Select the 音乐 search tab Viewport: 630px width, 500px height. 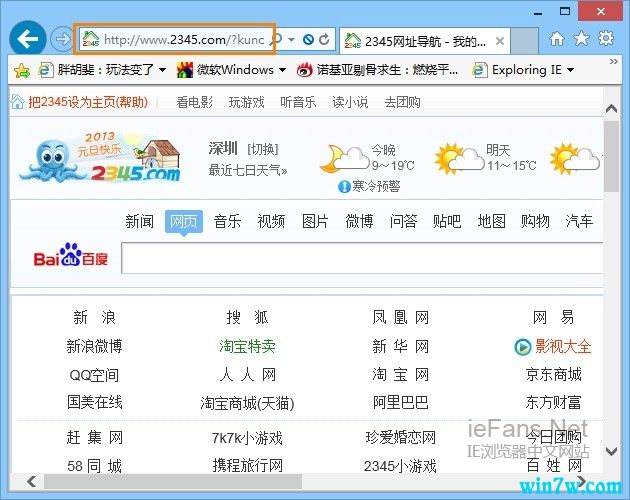pos(227,221)
